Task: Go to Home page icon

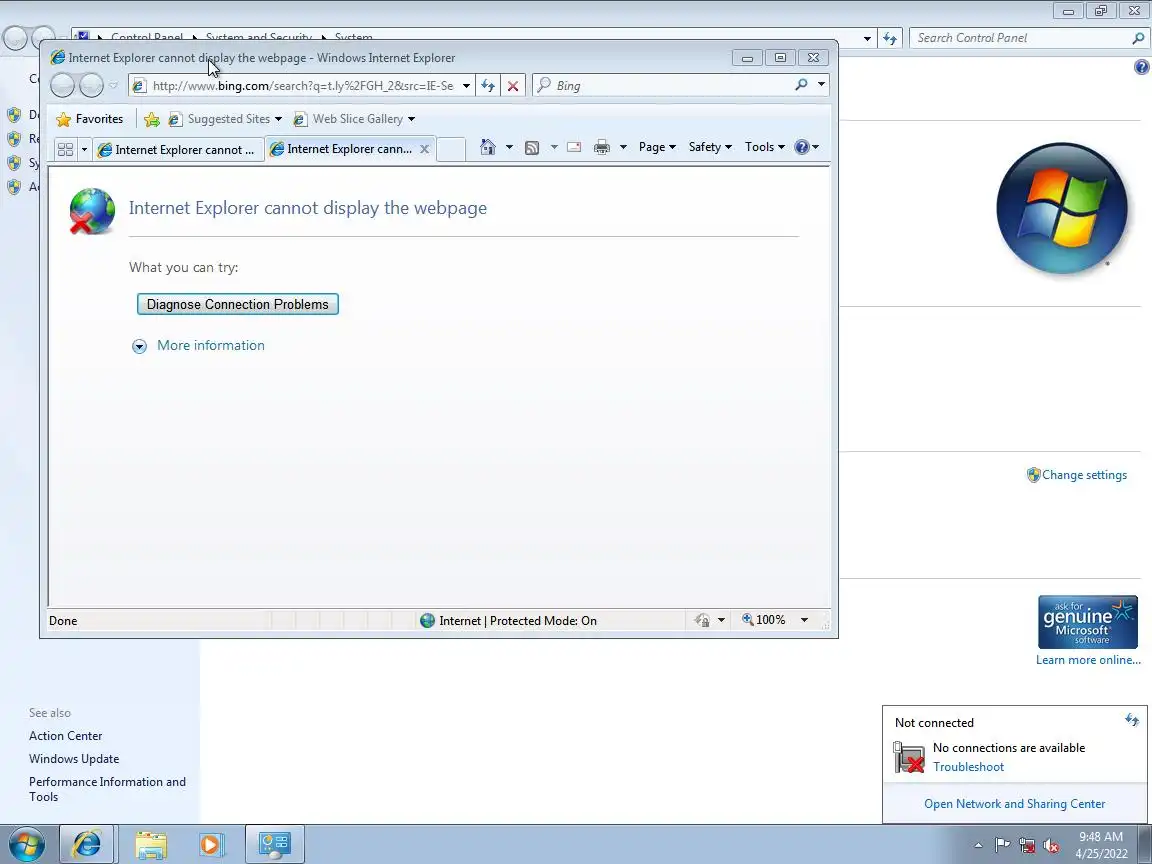Action: pos(488,147)
